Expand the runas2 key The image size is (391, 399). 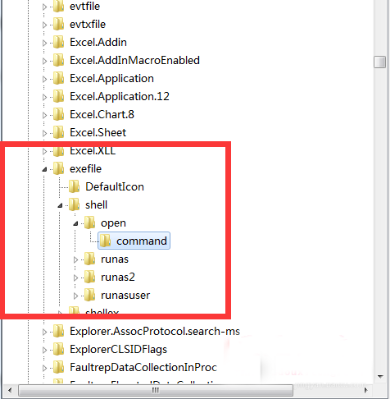[x=76, y=277]
